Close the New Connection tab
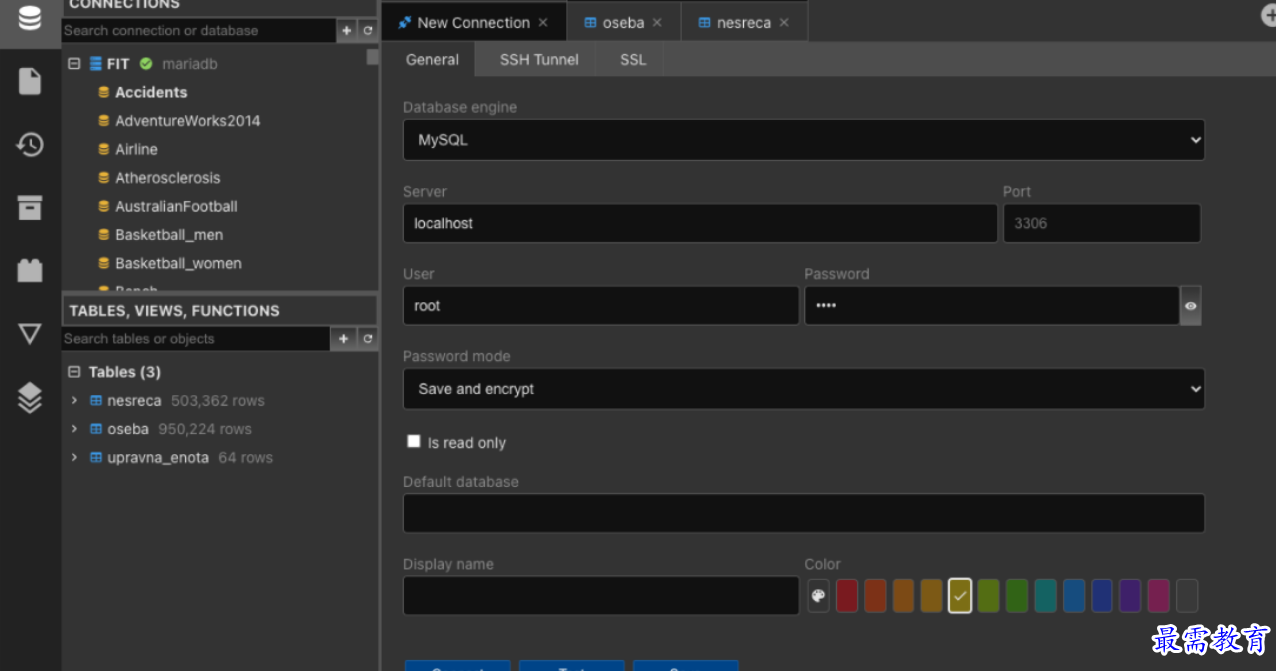 543,22
